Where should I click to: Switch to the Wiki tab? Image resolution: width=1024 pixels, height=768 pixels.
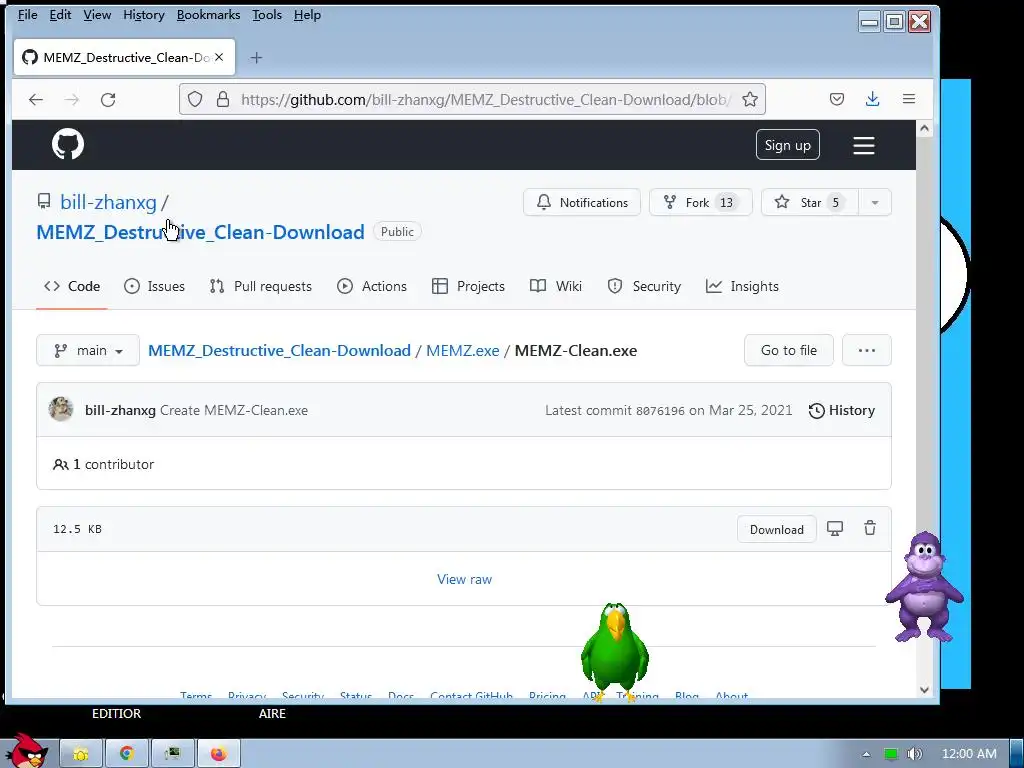coord(556,286)
